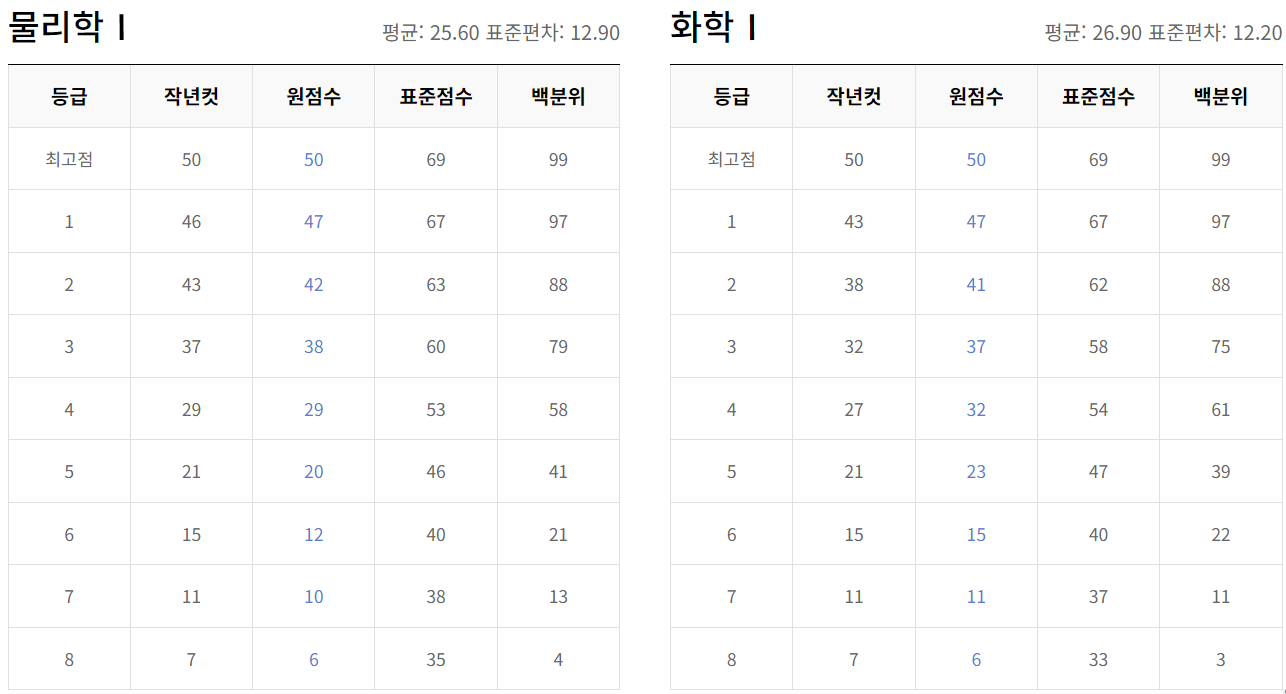Open 원점수 41 link in 화학 I grade 2

click(976, 285)
